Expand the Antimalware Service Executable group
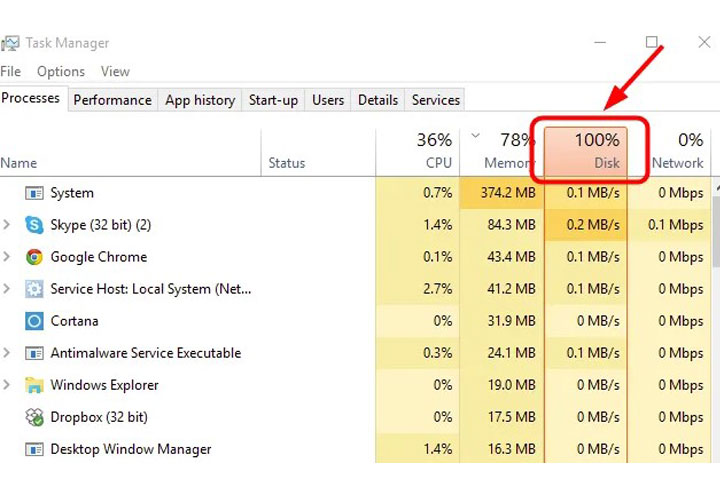Image resolution: width=720 pixels, height=480 pixels. [x=6, y=353]
